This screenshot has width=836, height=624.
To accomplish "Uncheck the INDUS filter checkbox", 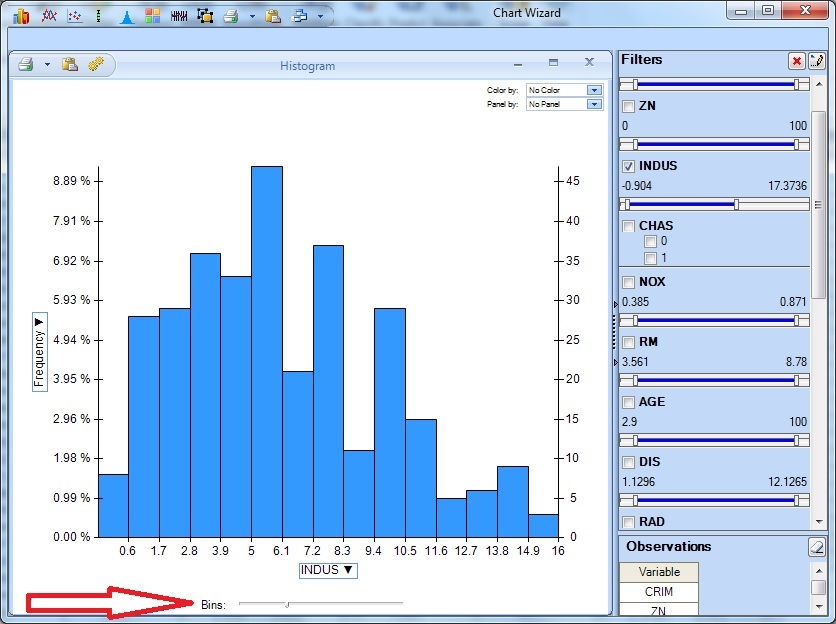I will [628, 166].
